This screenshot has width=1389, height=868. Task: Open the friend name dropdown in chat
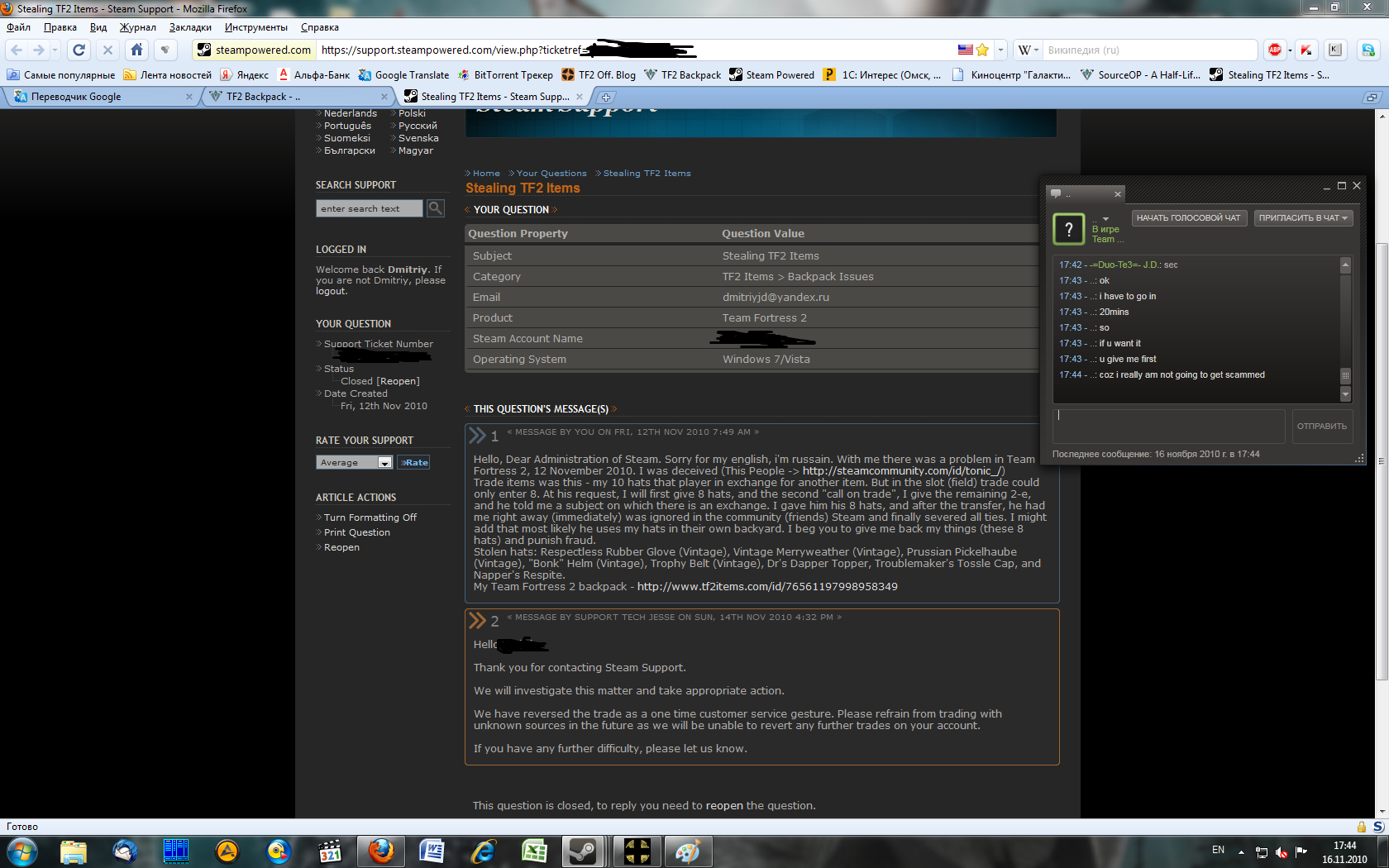1105,219
